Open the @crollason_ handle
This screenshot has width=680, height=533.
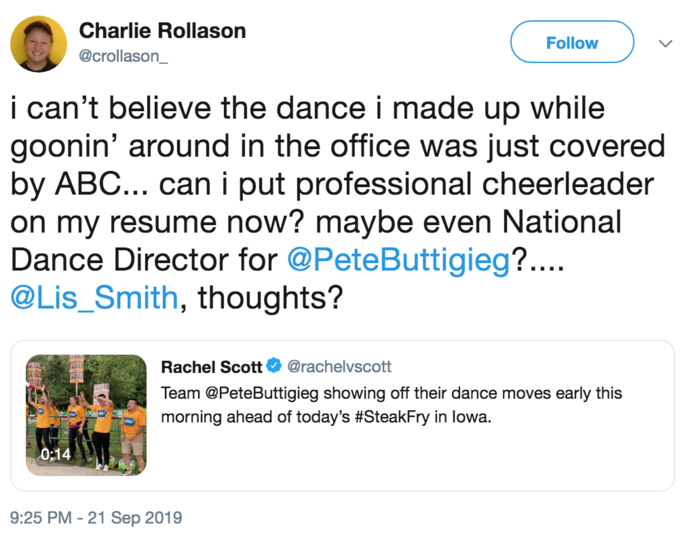(x=123, y=56)
